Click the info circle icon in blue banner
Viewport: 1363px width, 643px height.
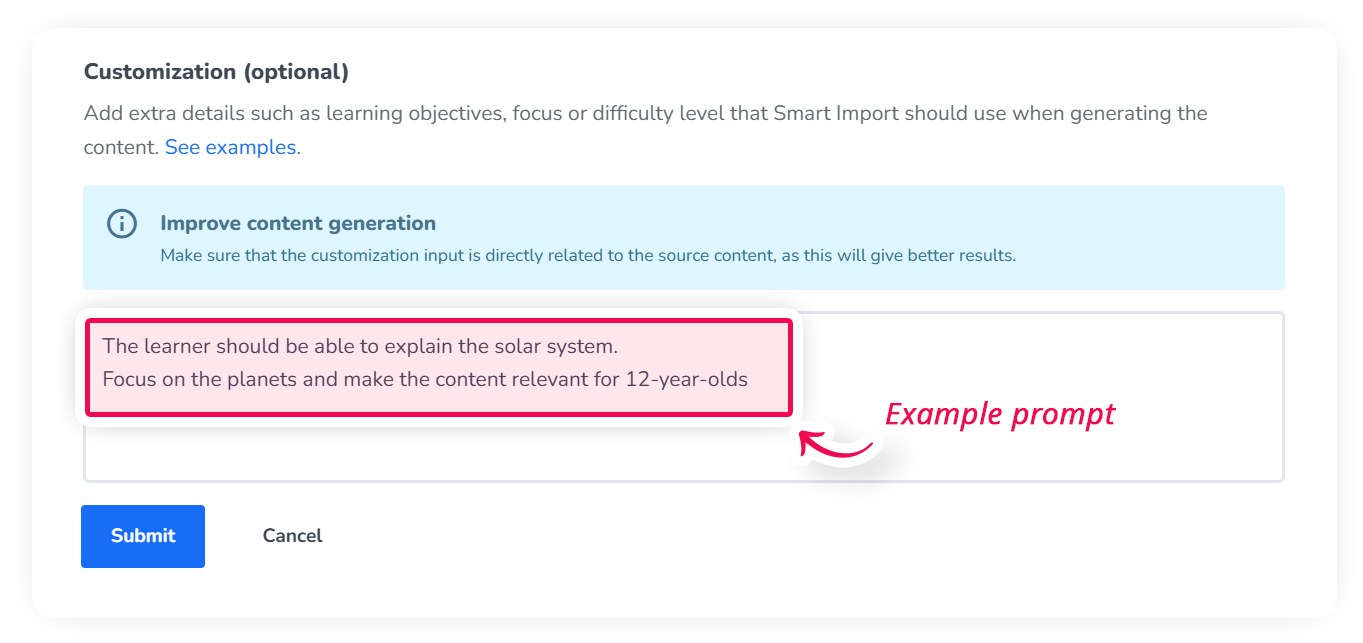(x=122, y=224)
